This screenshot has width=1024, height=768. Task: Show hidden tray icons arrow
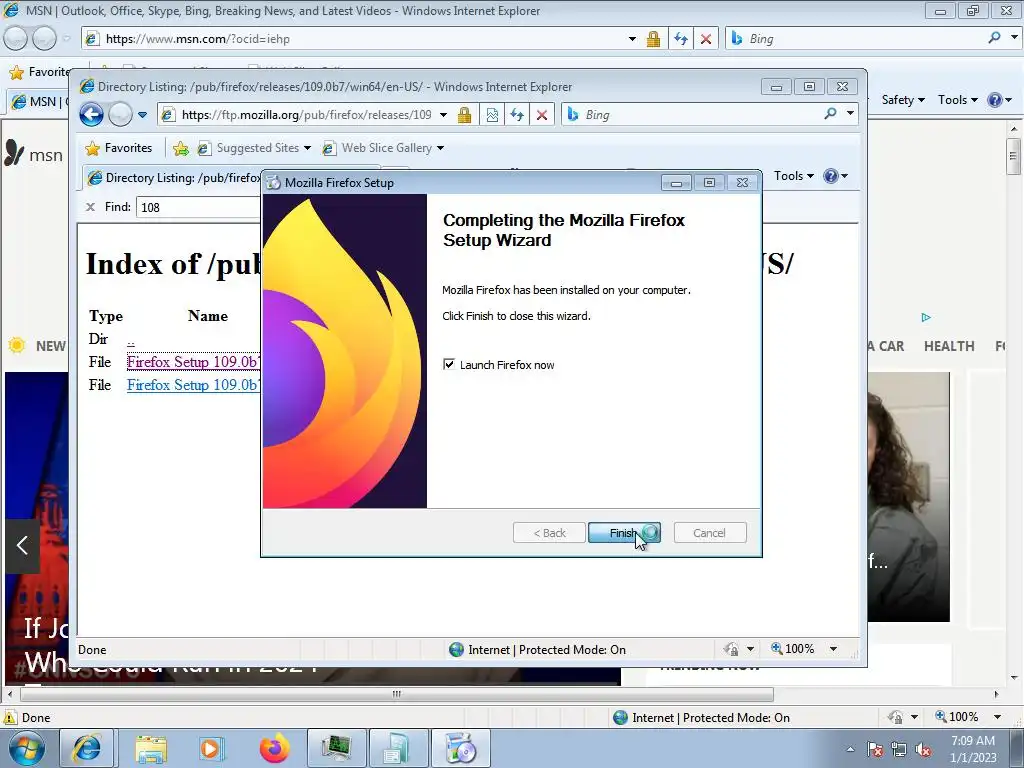tap(850, 749)
